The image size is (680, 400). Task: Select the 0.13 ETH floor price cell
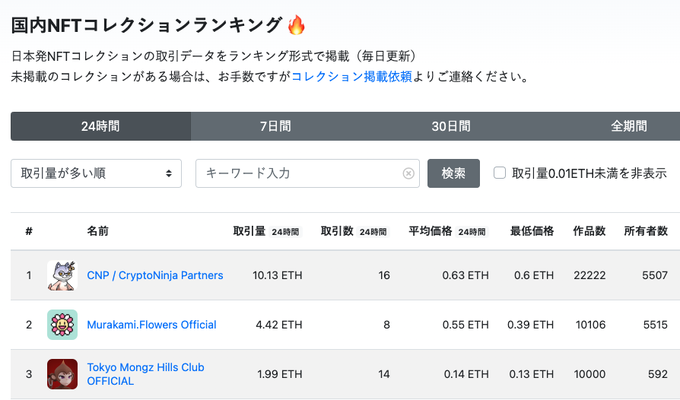point(531,374)
